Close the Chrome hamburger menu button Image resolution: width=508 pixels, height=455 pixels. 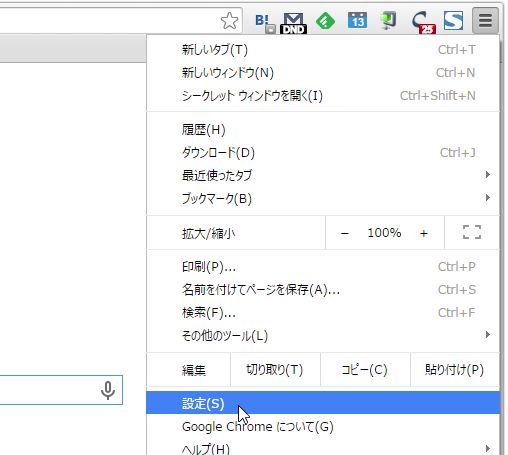point(485,21)
